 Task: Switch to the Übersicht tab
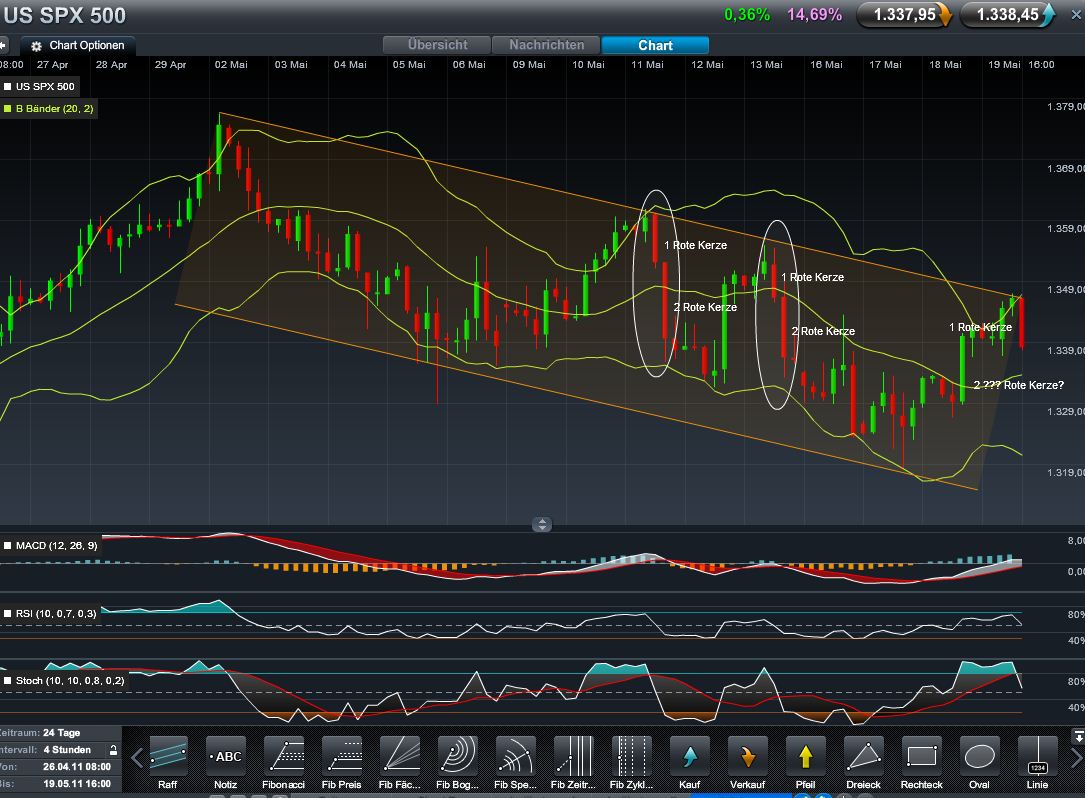click(x=437, y=45)
